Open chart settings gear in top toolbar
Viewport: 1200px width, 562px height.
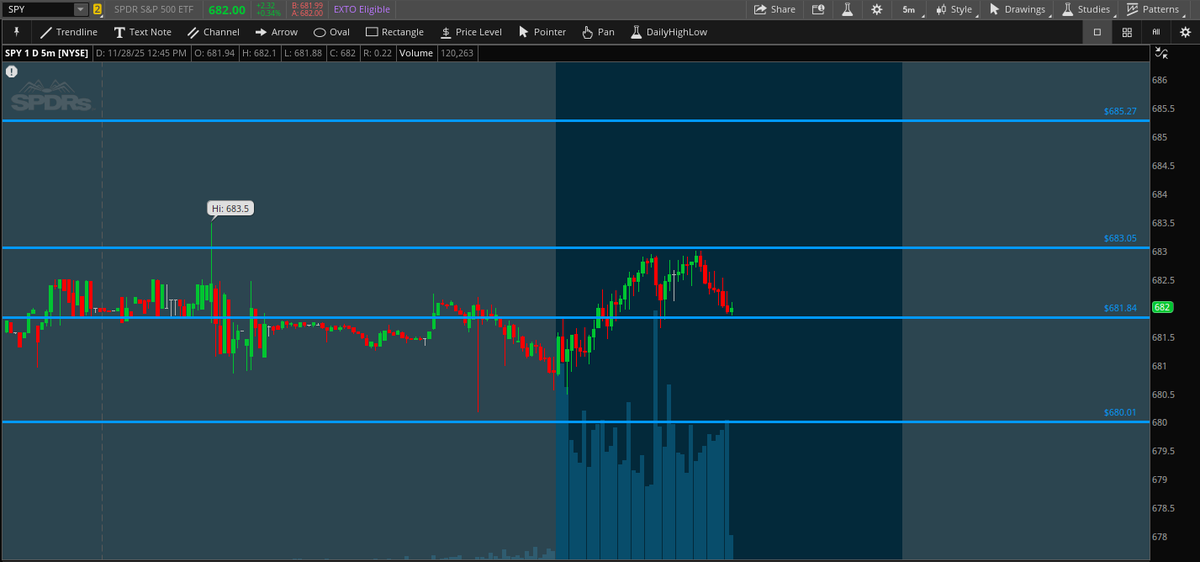click(877, 9)
